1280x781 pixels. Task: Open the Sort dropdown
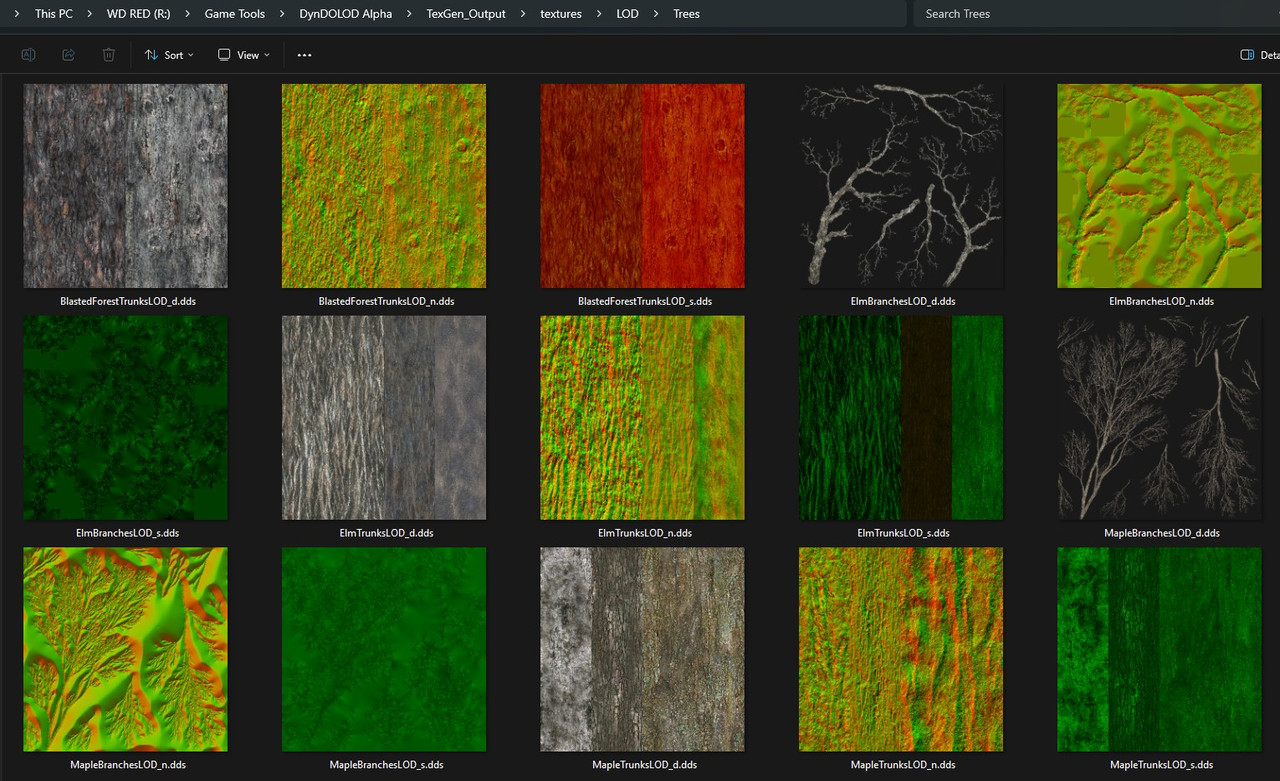coord(168,55)
